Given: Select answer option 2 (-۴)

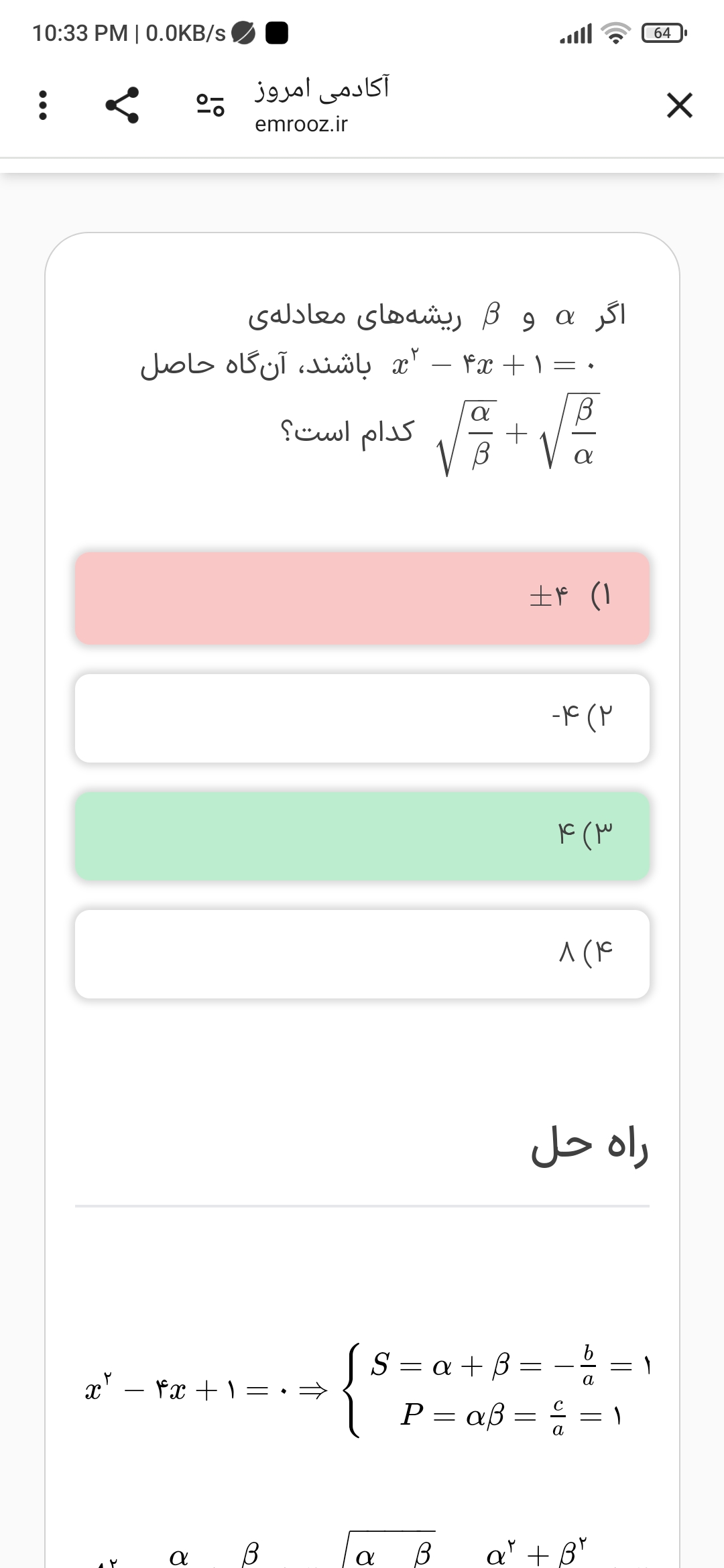Looking at the screenshot, I should point(362,718).
